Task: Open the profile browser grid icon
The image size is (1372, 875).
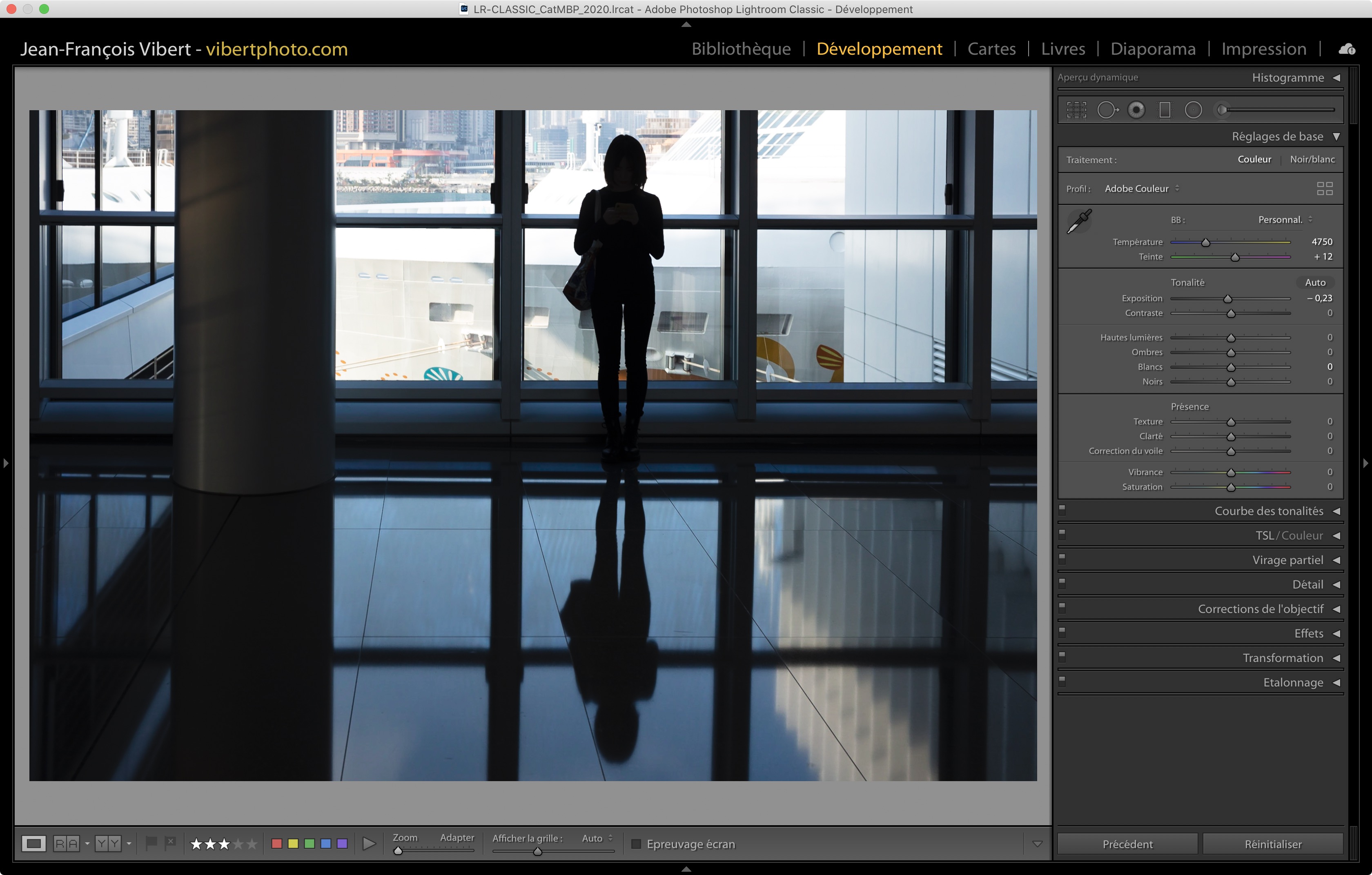Action: 1324,189
